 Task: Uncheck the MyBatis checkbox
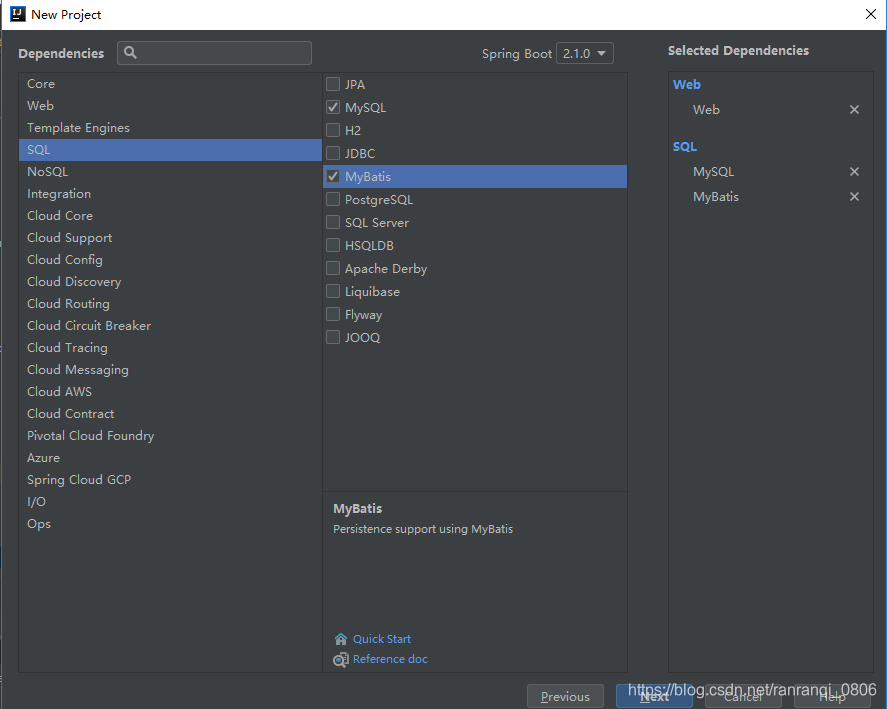pos(333,177)
